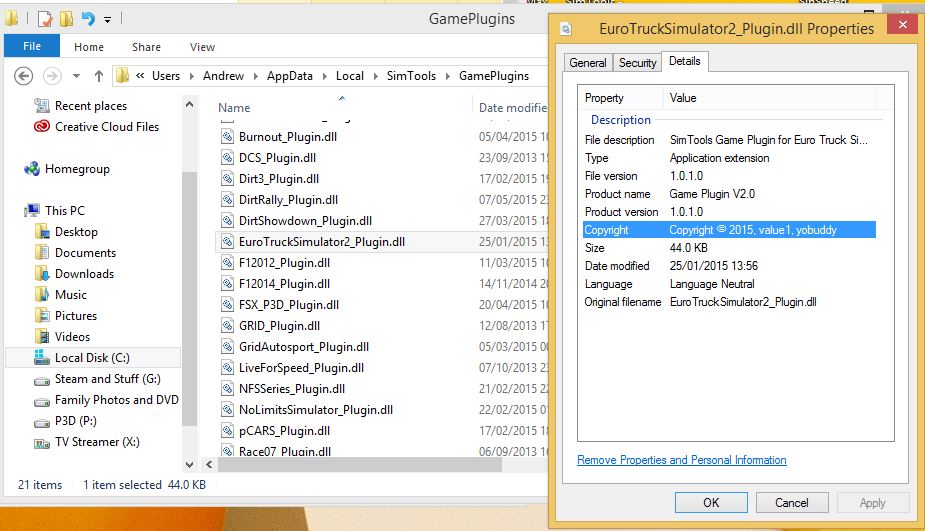
Task: Click the undo icon in quick access toolbar
Action: pos(88,19)
